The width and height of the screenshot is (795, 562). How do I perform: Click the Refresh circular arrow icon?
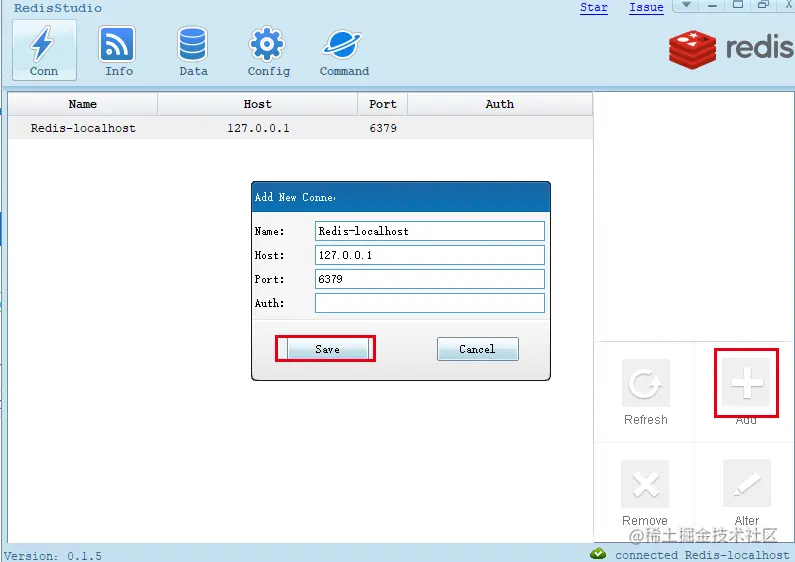pos(645,383)
